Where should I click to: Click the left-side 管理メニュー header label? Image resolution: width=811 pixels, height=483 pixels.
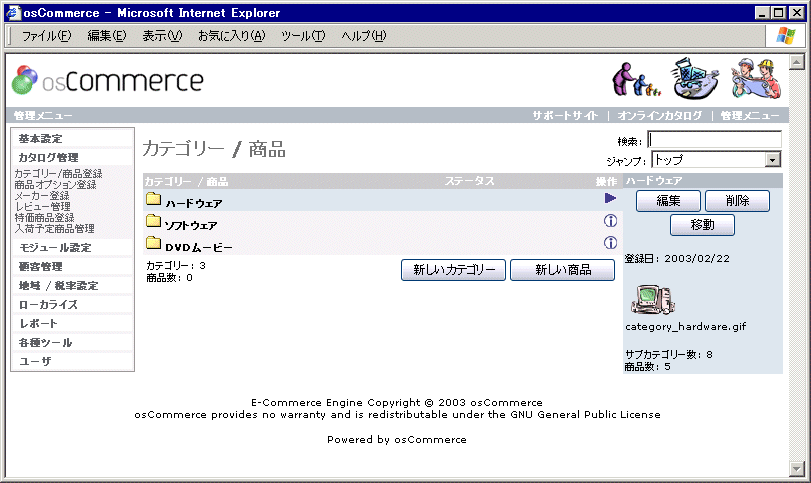[43, 115]
